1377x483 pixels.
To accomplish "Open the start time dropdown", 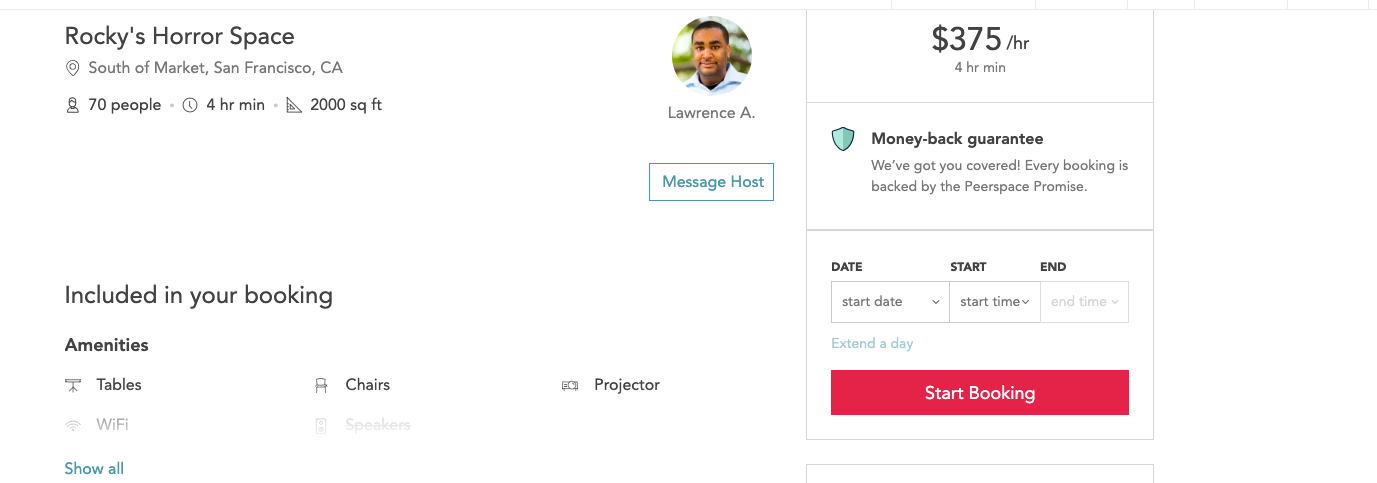I will 994,302.
